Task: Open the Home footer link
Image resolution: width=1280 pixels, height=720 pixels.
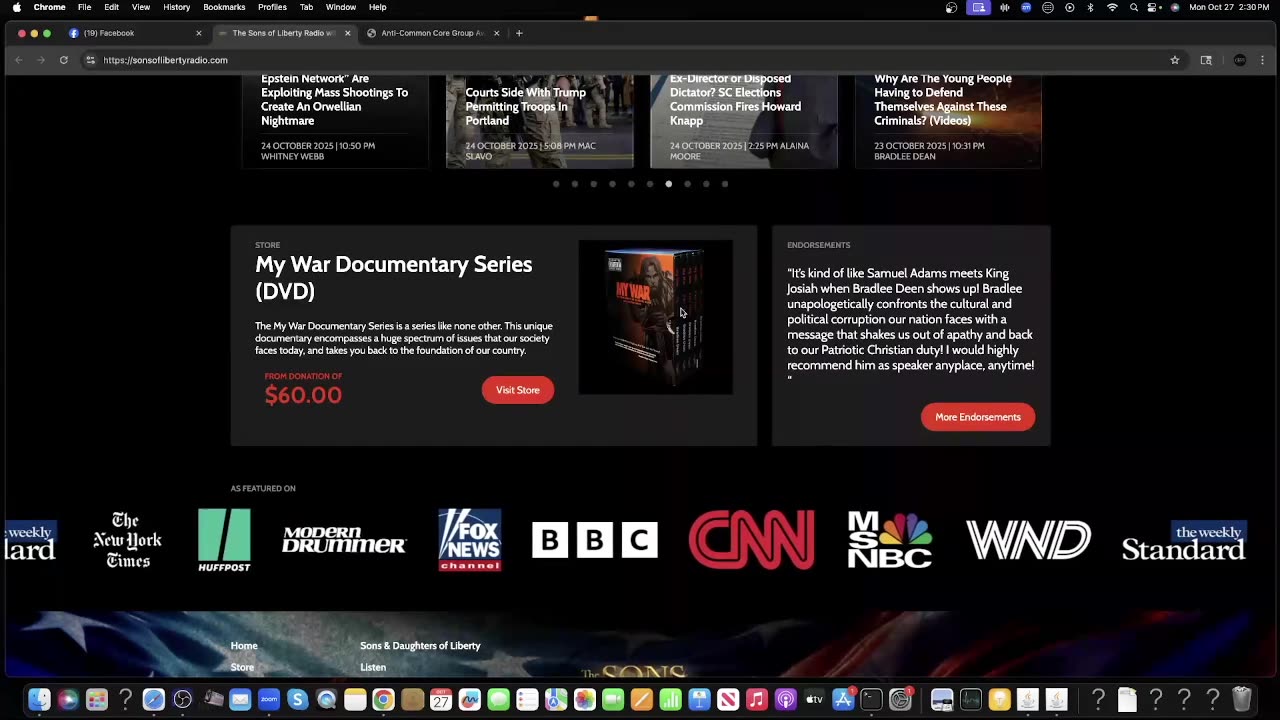Action: [x=244, y=646]
